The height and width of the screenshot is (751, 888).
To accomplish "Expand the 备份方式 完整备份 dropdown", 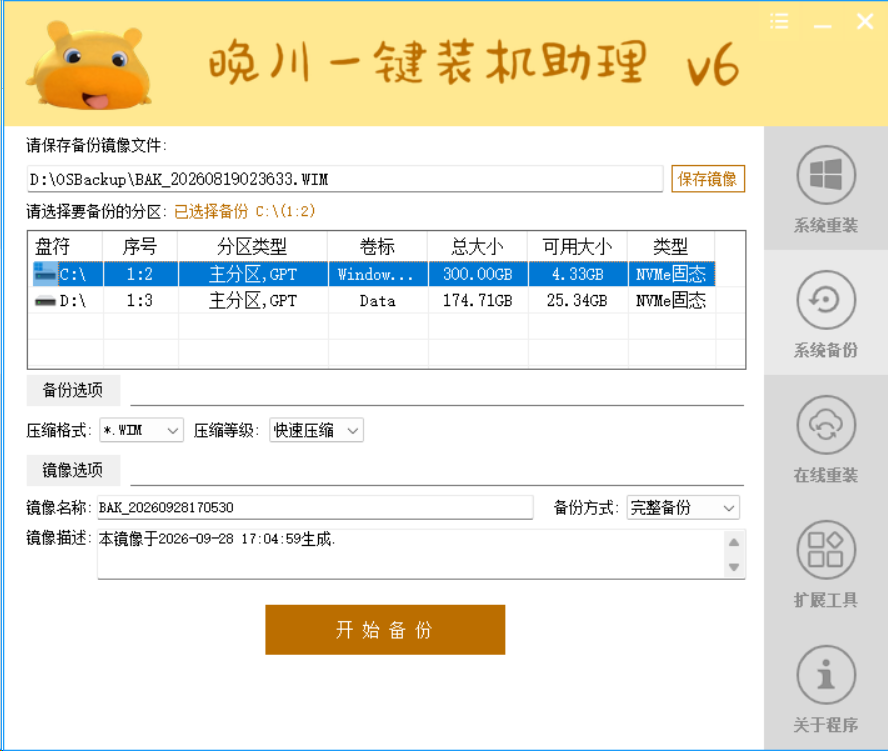I will pos(683,507).
